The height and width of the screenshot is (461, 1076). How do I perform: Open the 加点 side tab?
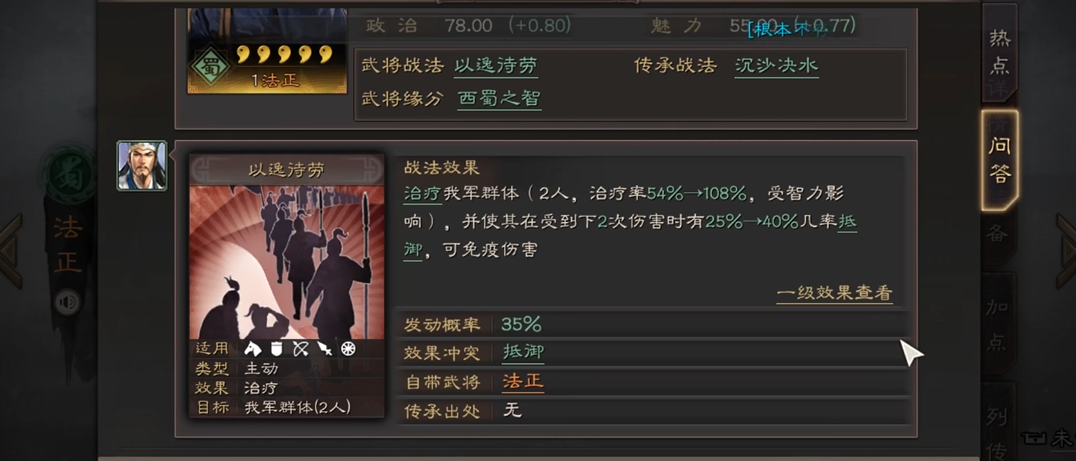[x=997, y=323]
